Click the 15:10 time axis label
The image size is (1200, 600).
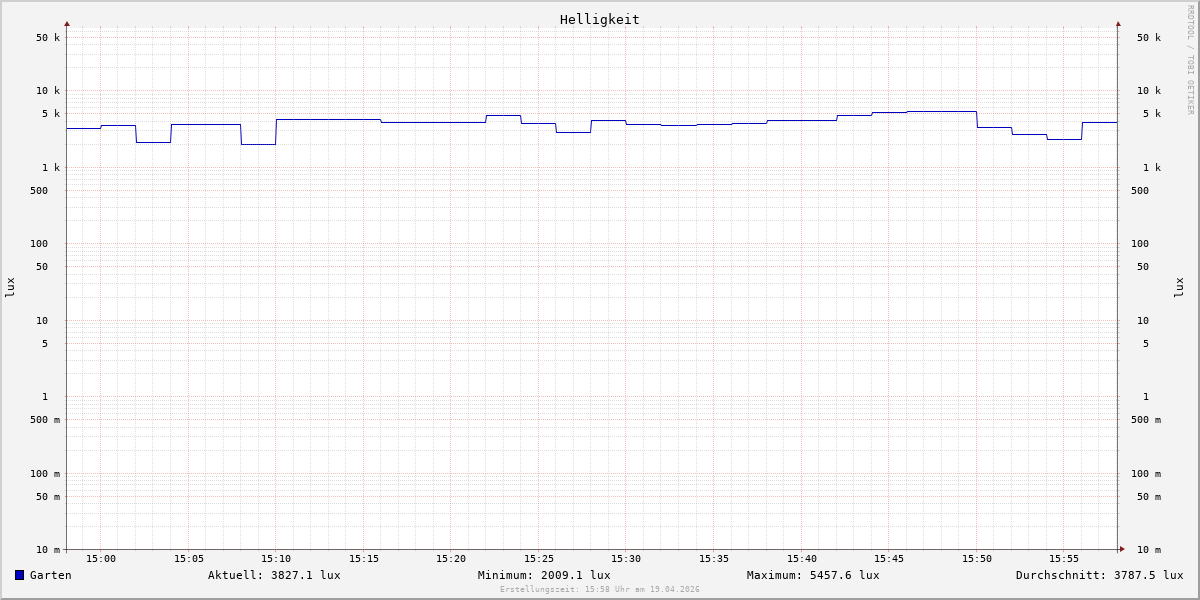[x=276, y=559]
